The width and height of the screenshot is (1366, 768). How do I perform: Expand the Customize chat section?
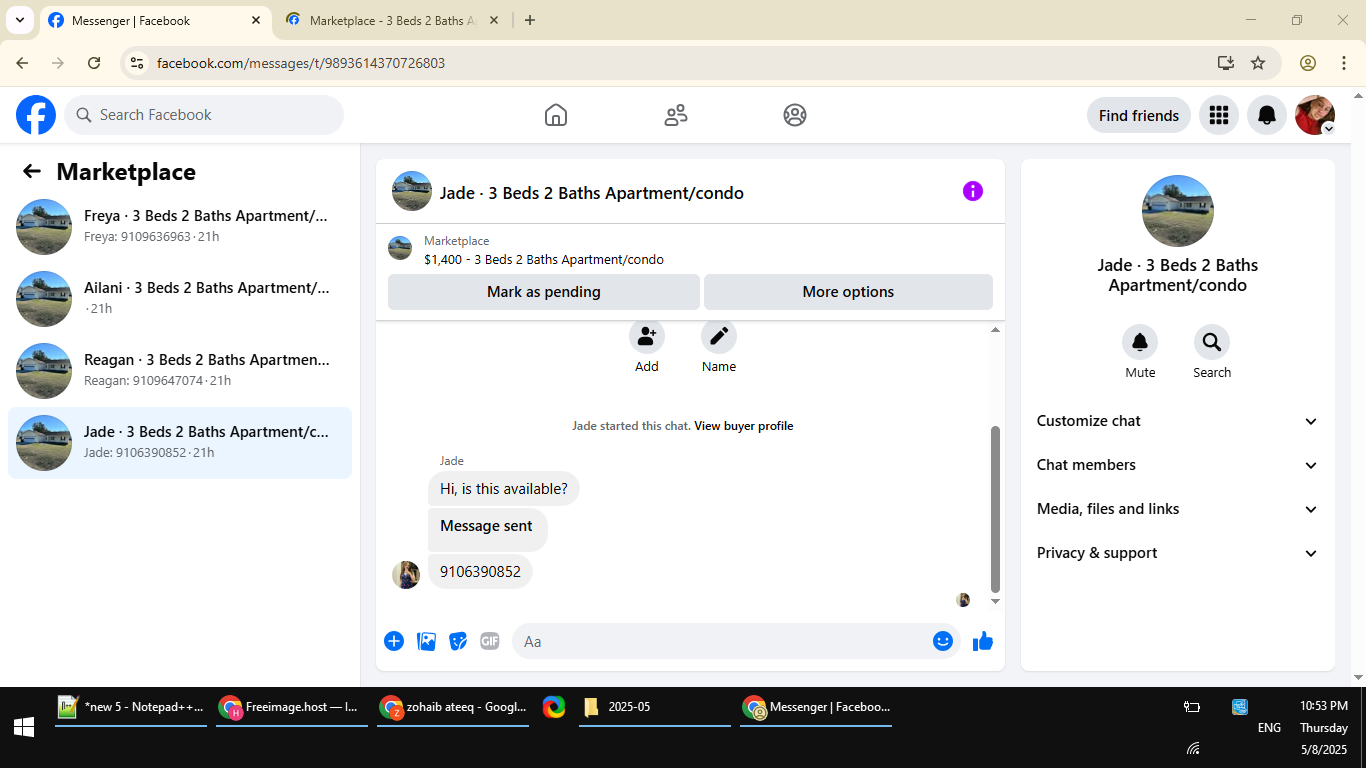point(1178,421)
